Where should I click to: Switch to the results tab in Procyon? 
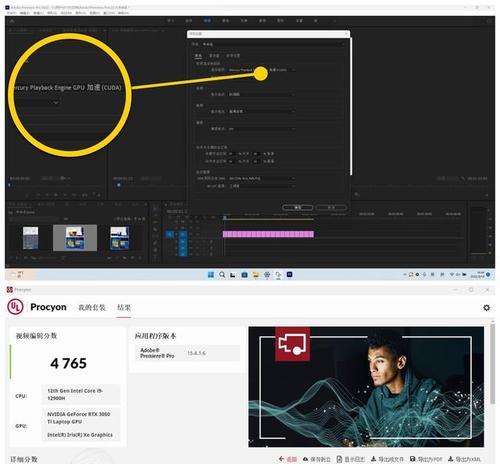pyautogui.click(x=124, y=307)
